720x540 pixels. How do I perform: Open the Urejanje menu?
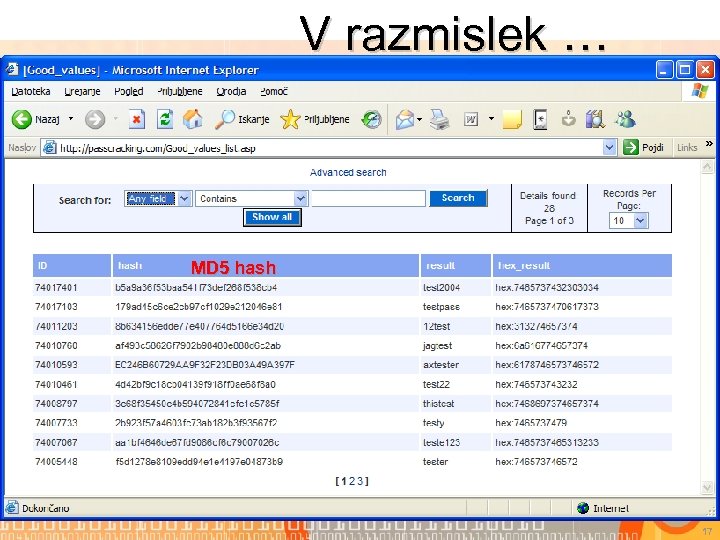click(x=82, y=91)
